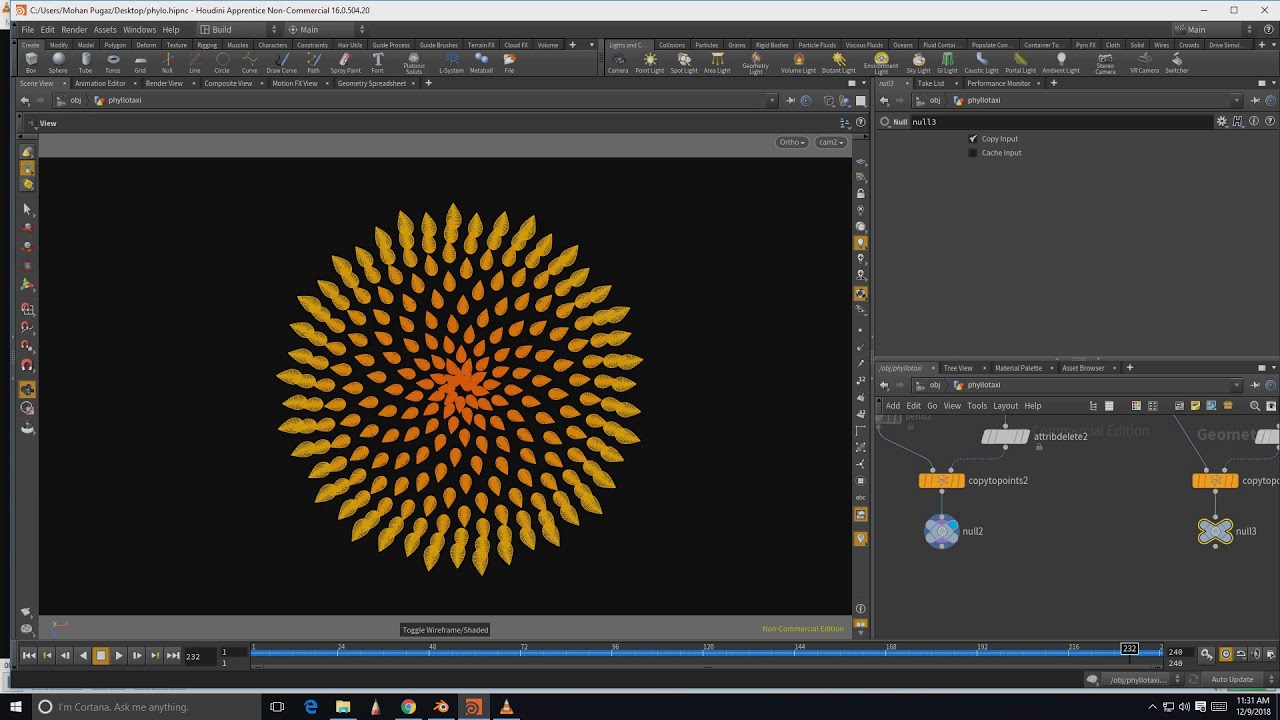Select the attribdelete2 node
1280x720 pixels.
1006,436
